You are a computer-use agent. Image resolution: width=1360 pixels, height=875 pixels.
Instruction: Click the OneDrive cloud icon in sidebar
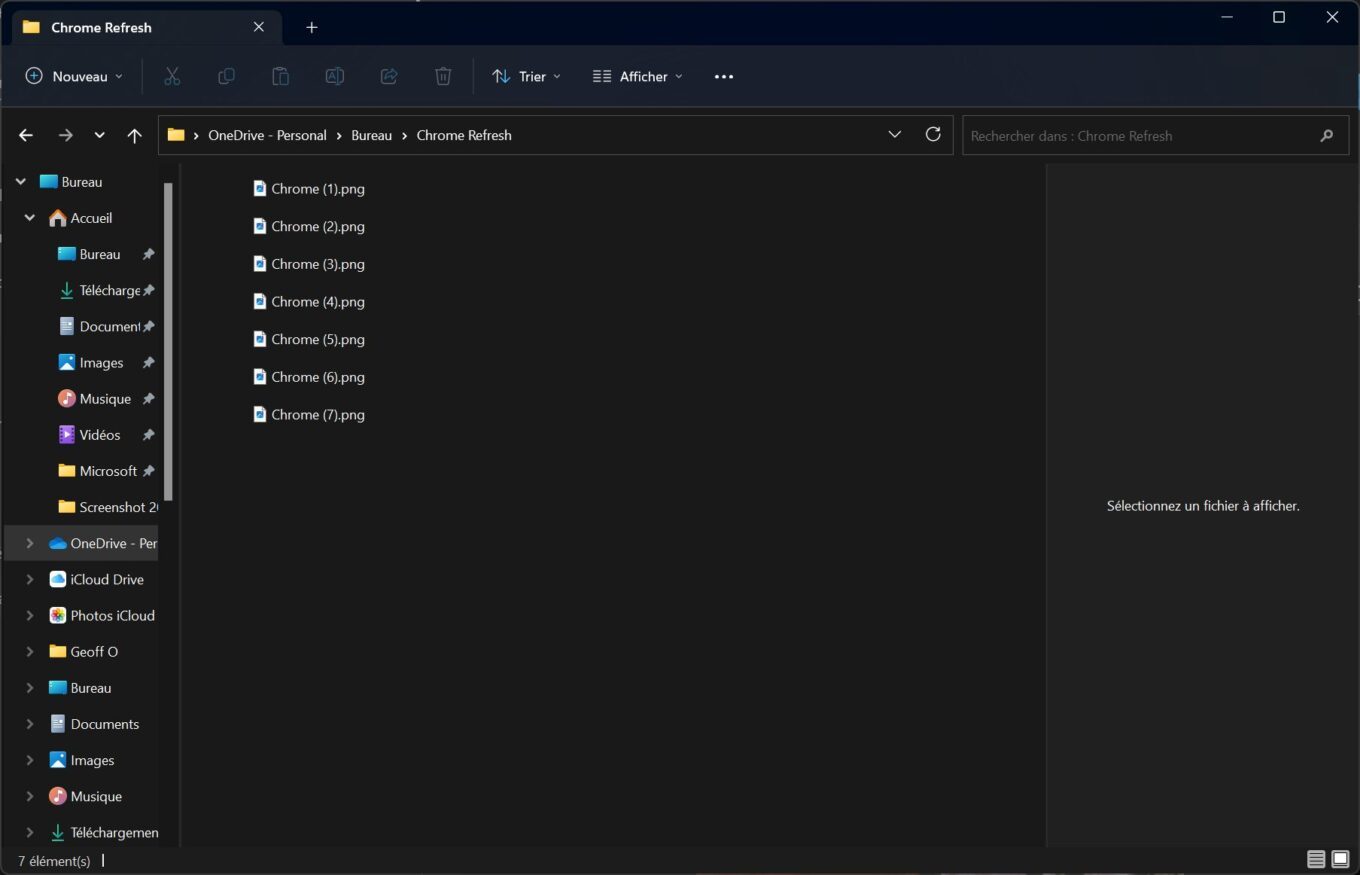pos(58,543)
